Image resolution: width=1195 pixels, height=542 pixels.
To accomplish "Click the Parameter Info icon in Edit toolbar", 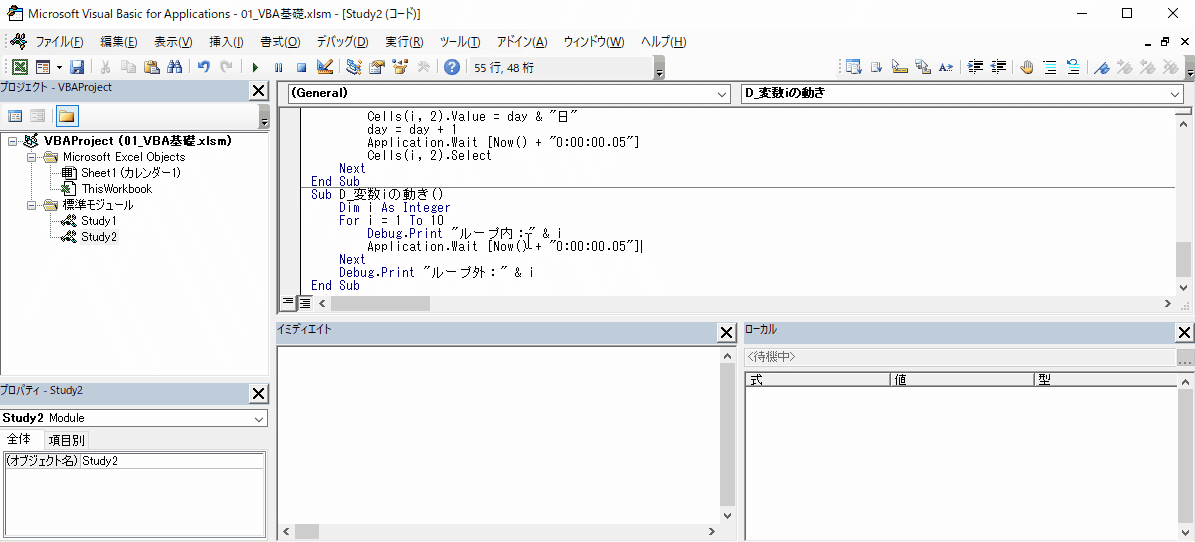I will coord(923,67).
